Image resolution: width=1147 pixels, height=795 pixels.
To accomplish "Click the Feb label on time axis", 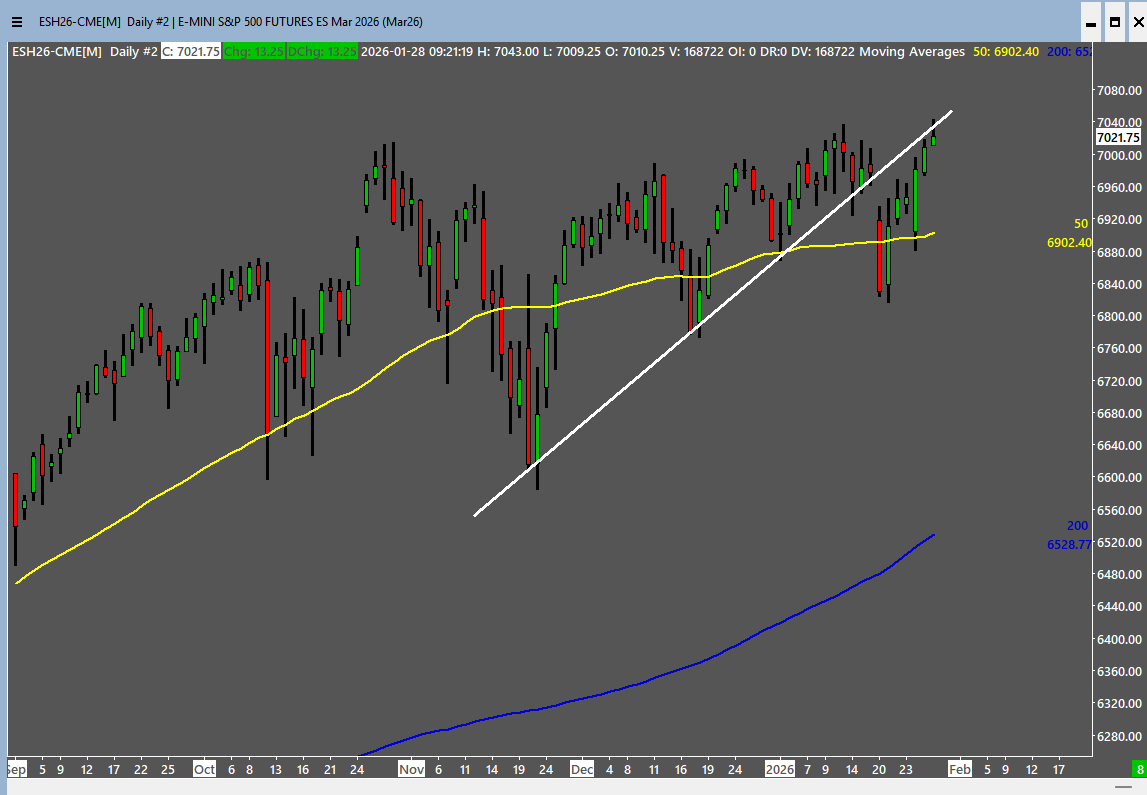I will (959, 770).
